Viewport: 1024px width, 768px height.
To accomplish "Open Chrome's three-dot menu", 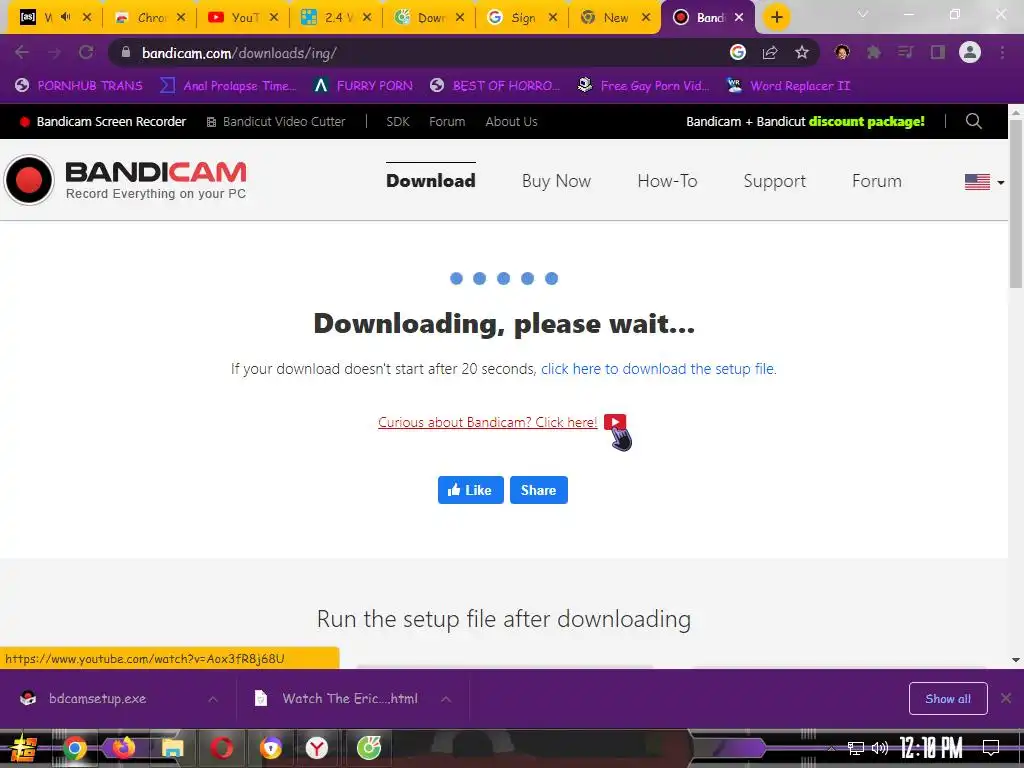I will [1002, 52].
